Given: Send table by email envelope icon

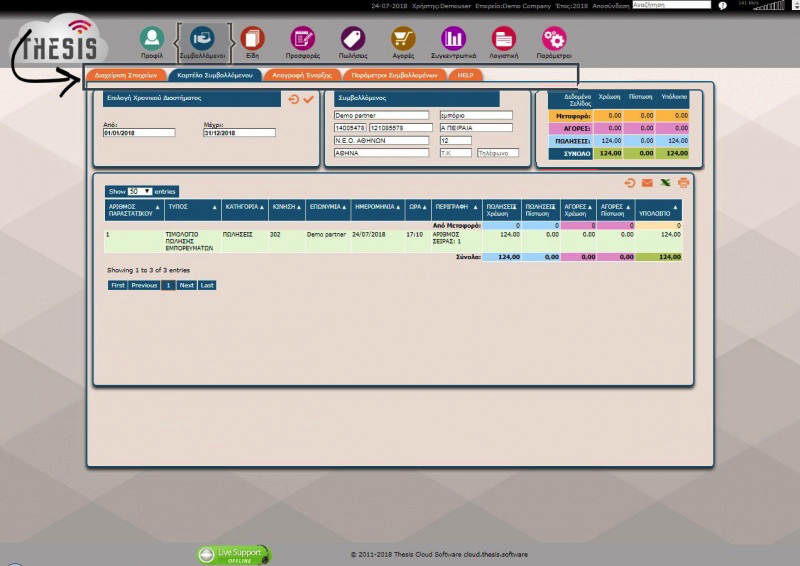Looking at the screenshot, I should coord(647,183).
